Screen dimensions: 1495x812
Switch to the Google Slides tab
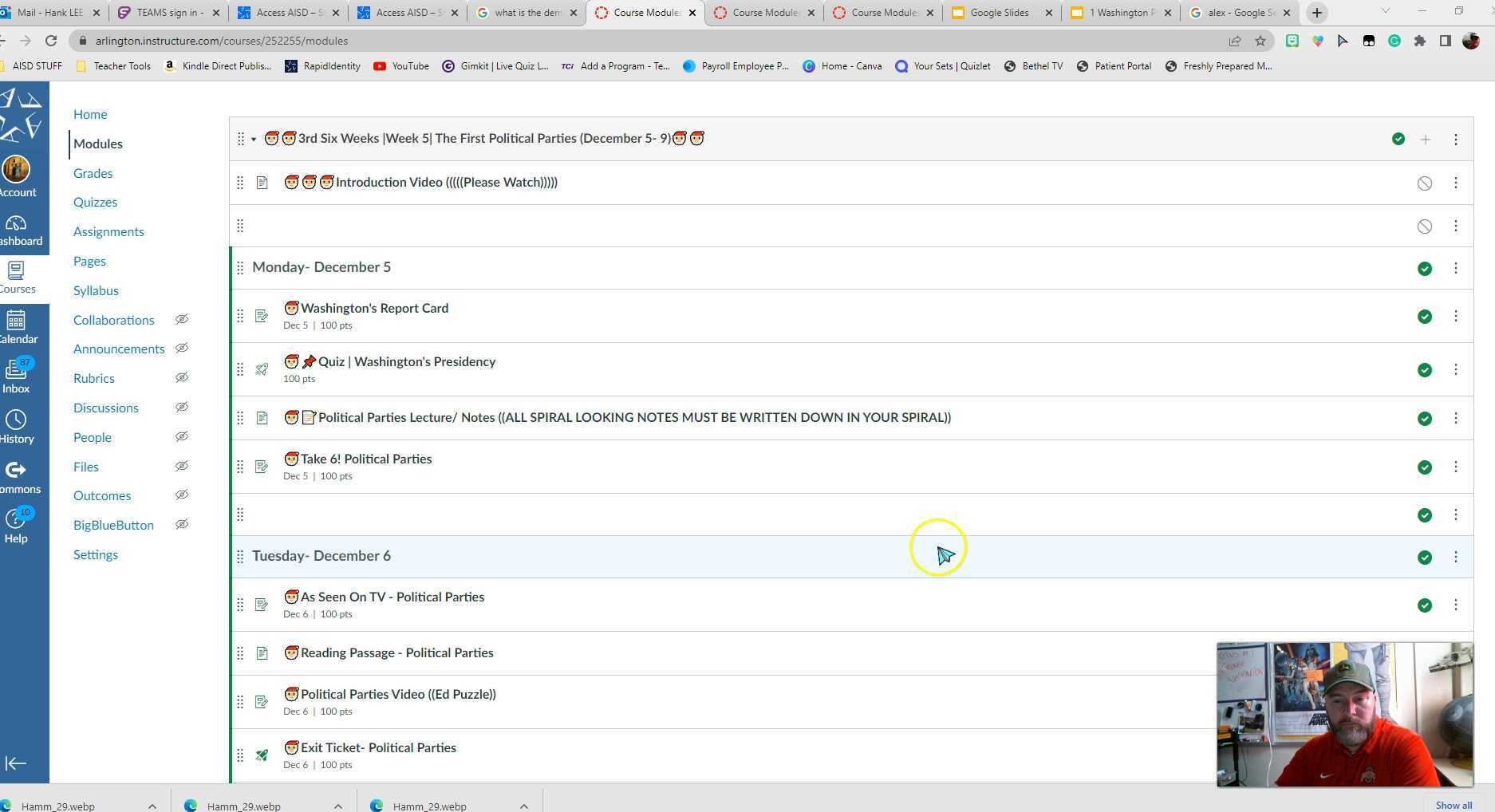point(1000,13)
